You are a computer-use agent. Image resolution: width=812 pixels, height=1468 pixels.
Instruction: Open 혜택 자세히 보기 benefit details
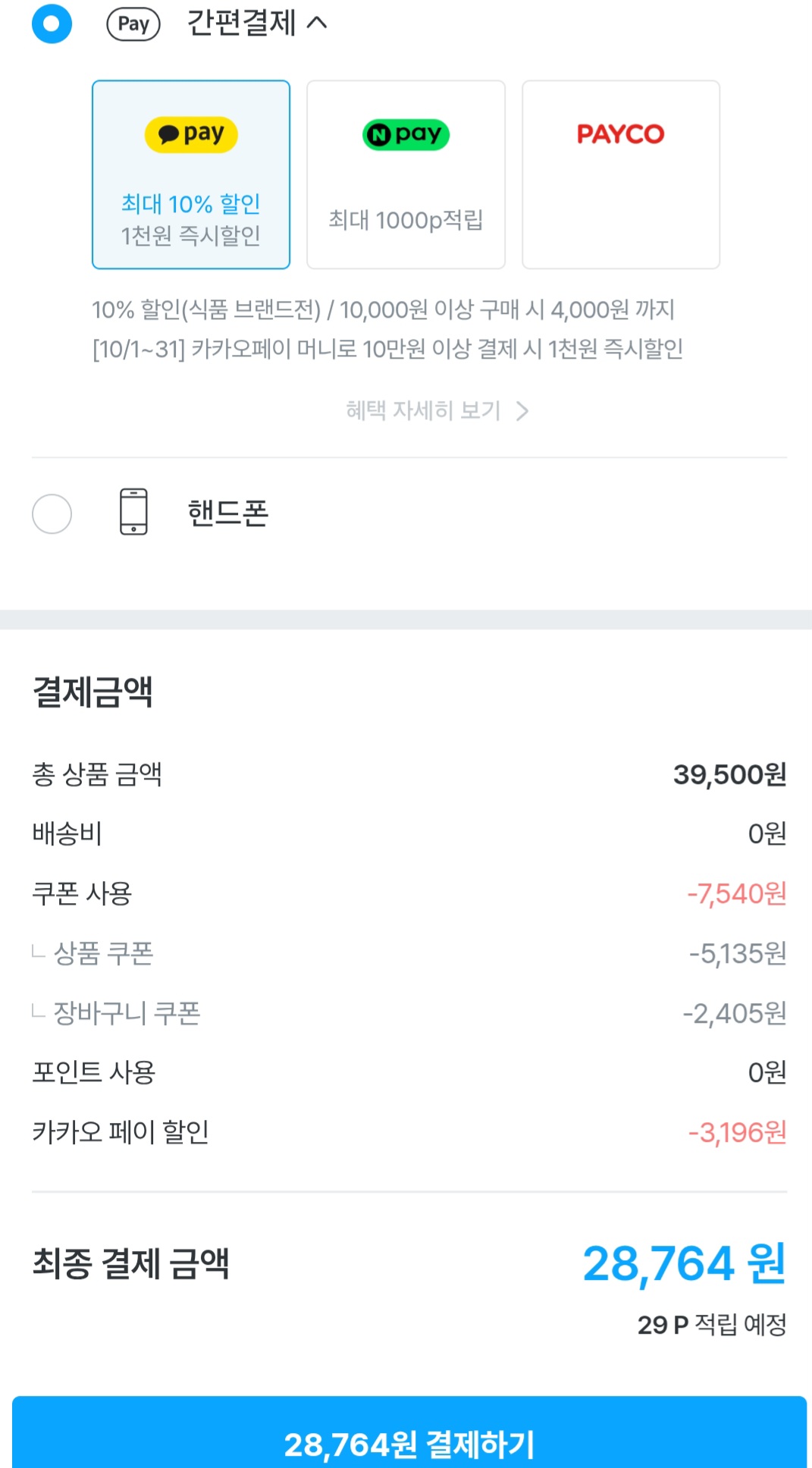[437, 411]
